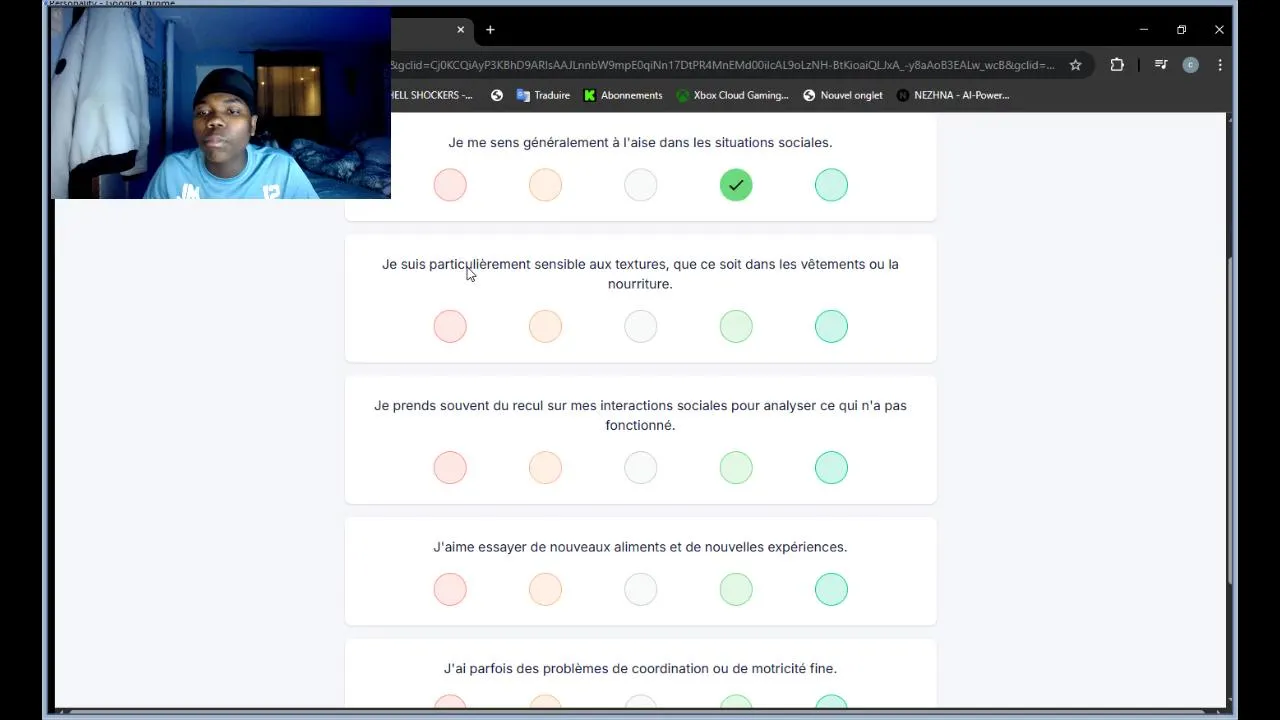Click question text 'problèmes de coordination ou de motricité fine'
The height and width of the screenshot is (720, 1280).
tap(640, 669)
